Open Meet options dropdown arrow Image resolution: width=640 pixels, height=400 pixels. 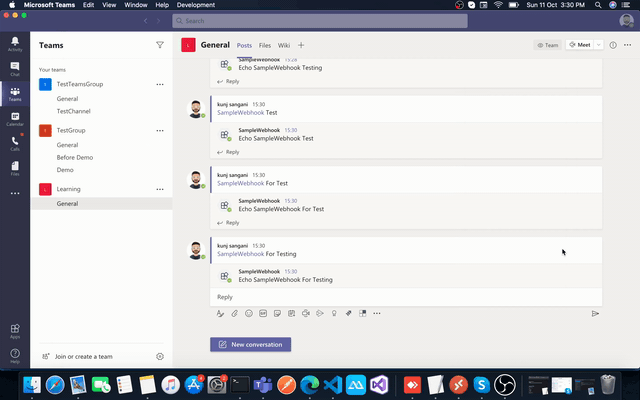click(598, 45)
